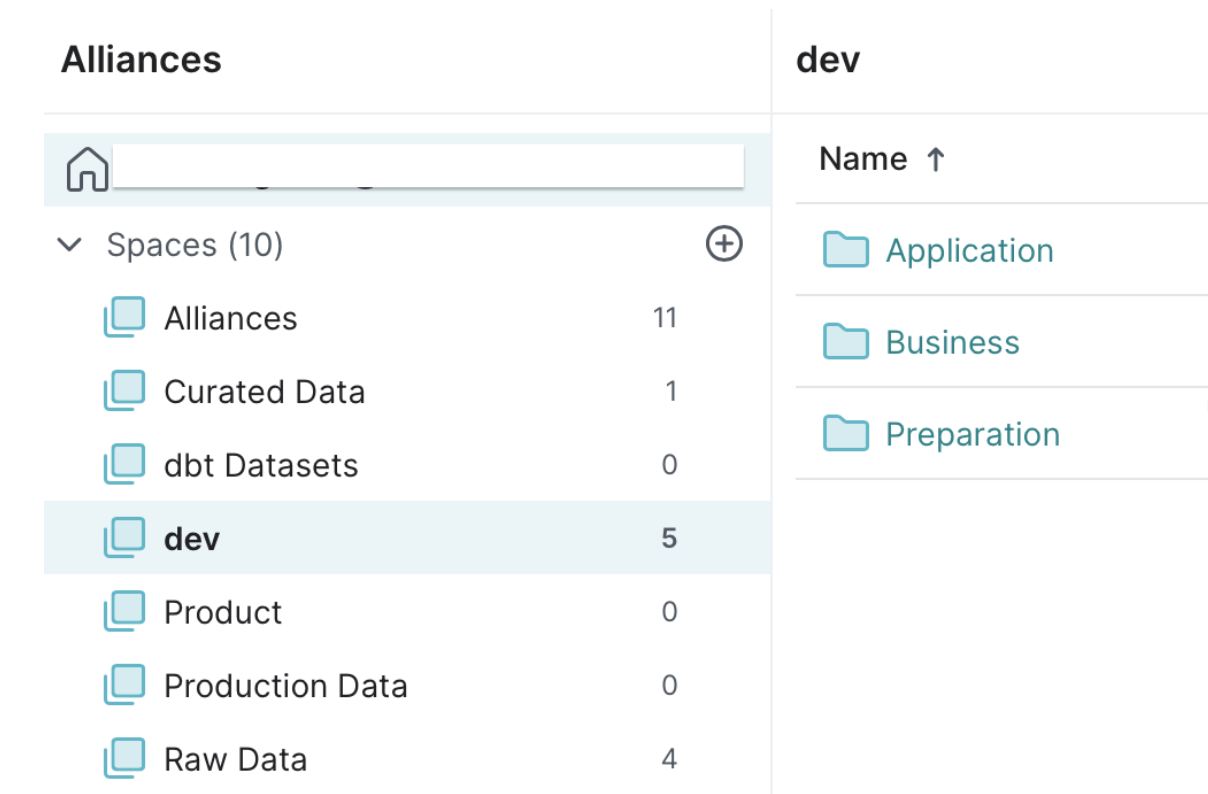Select Alliances in the Spaces list
This screenshot has height=794, width=1208.
[231, 317]
